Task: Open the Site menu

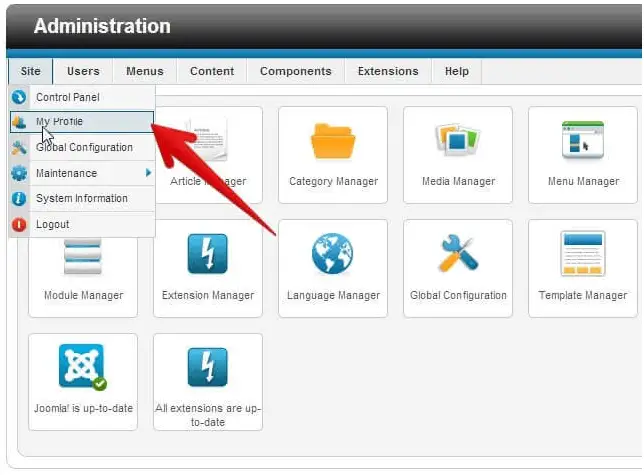Action: pyautogui.click(x=30, y=71)
